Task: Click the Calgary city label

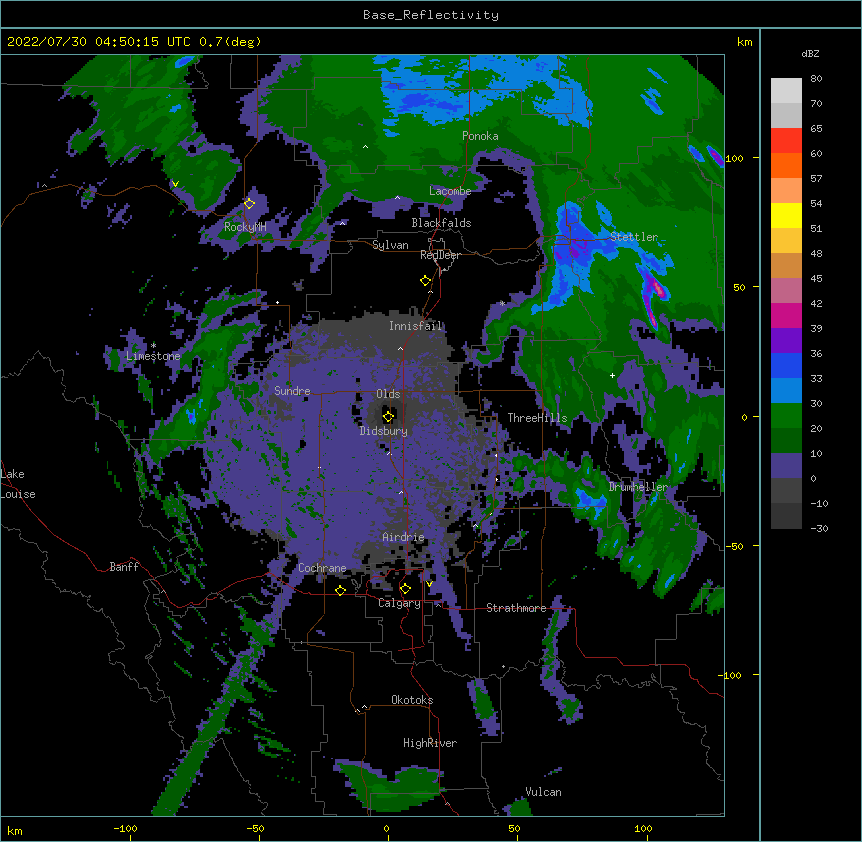Action: pos(399,603)
